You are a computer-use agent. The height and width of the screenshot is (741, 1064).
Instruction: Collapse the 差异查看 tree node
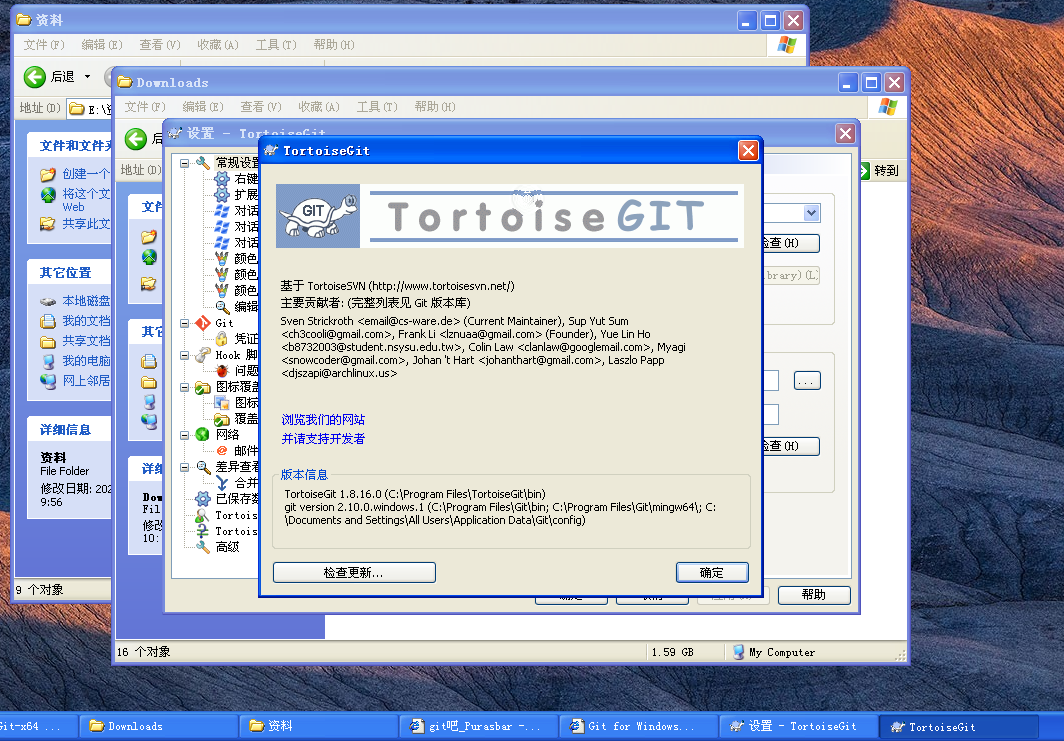[x=184, y=467]
